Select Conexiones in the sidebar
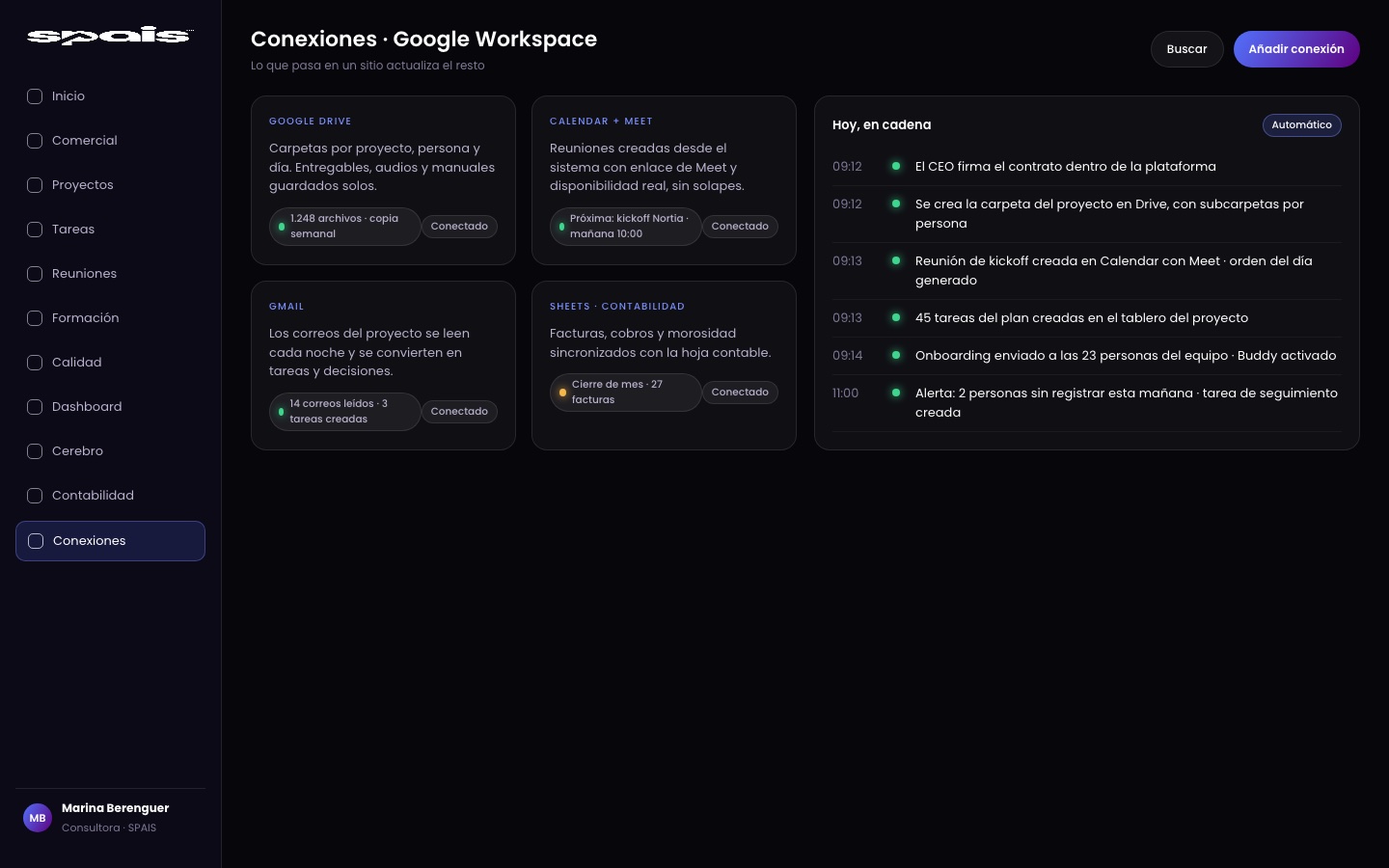Screen dimensions: 1389x868 point(110,541)
